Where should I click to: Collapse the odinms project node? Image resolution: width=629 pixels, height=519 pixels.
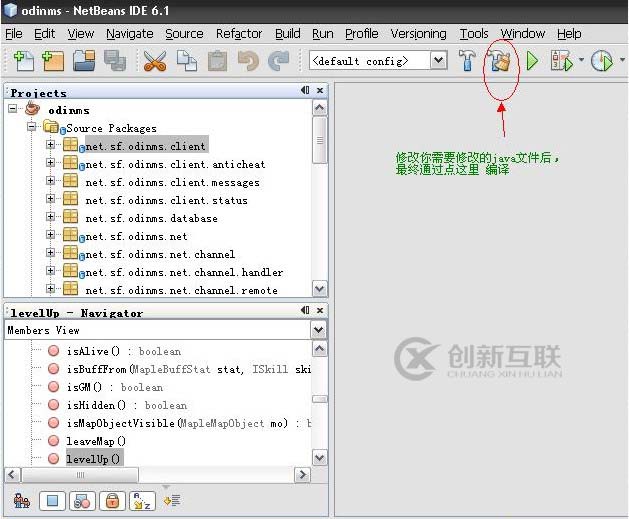(13, 109)
